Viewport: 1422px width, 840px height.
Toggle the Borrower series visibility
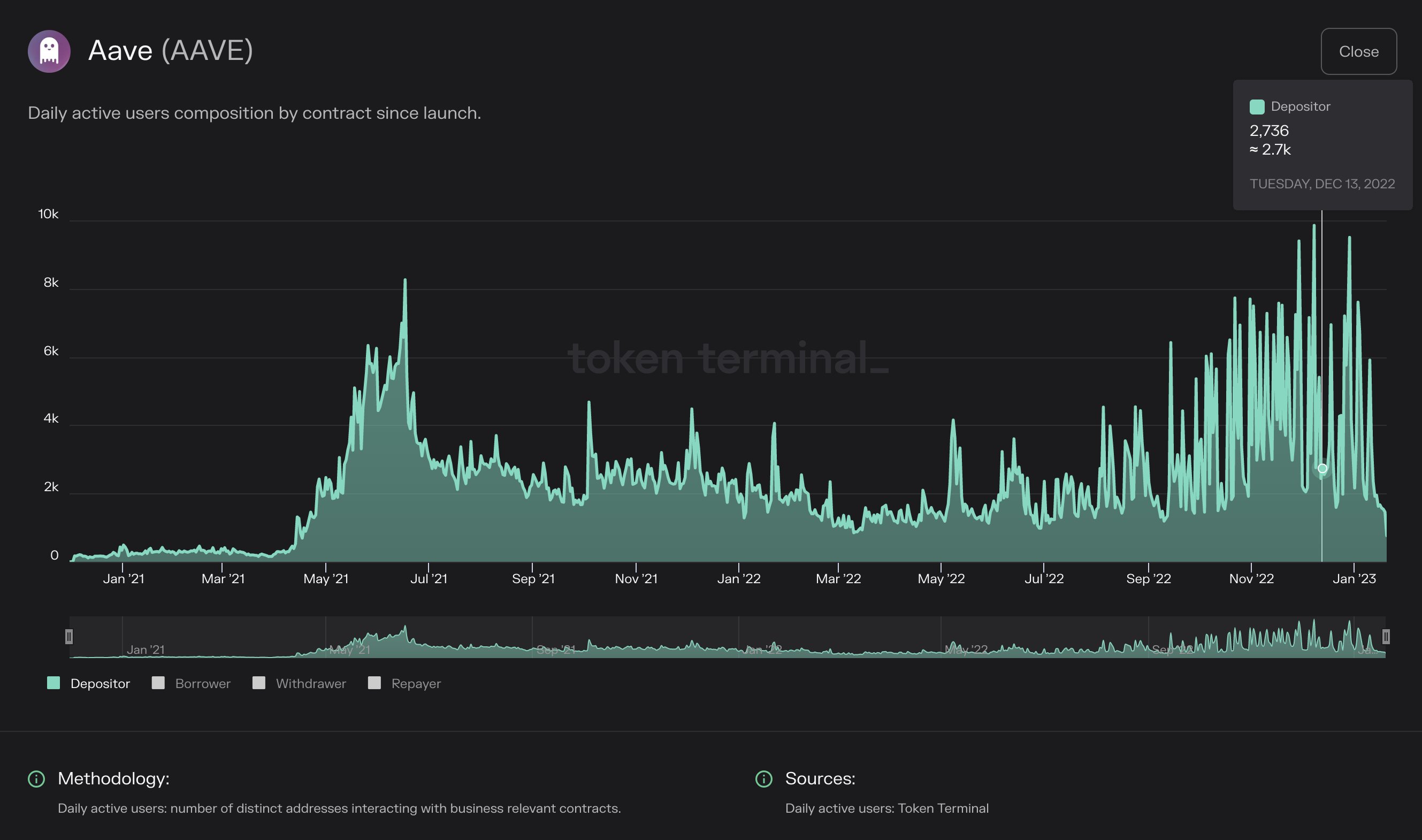click(202, 683)
